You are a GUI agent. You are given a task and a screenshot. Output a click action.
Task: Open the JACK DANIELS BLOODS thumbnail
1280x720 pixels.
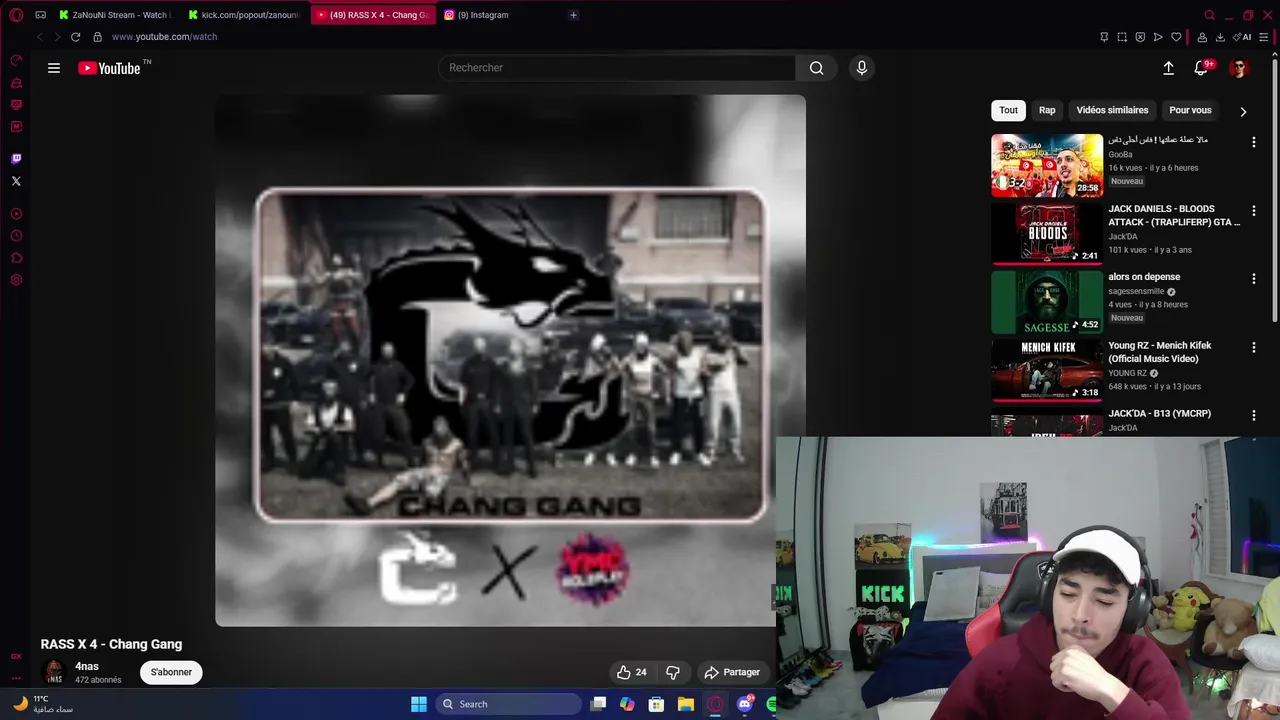1046,233
